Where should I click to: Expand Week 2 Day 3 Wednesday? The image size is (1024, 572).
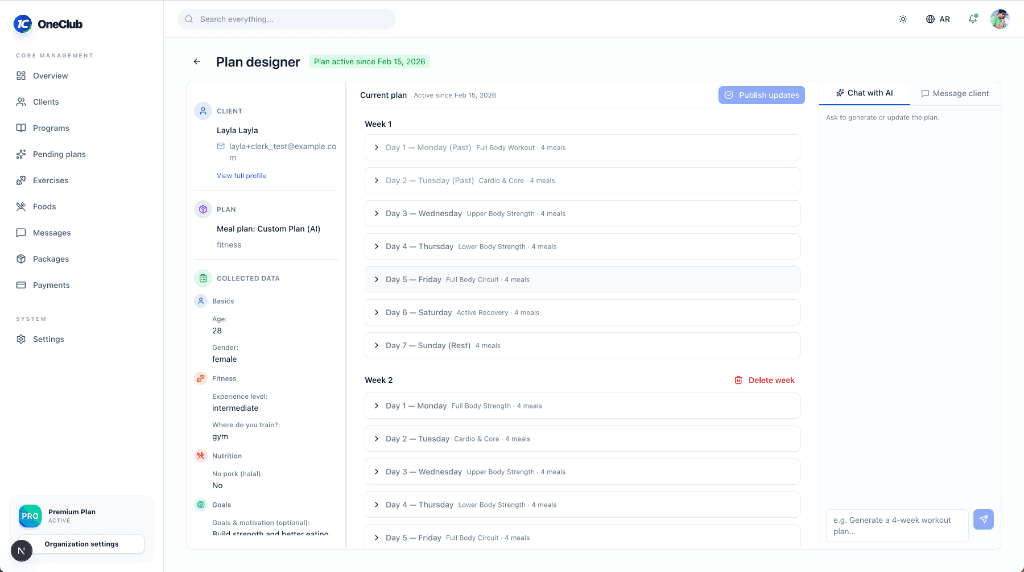pyautogui.click(x=582, y=471)
